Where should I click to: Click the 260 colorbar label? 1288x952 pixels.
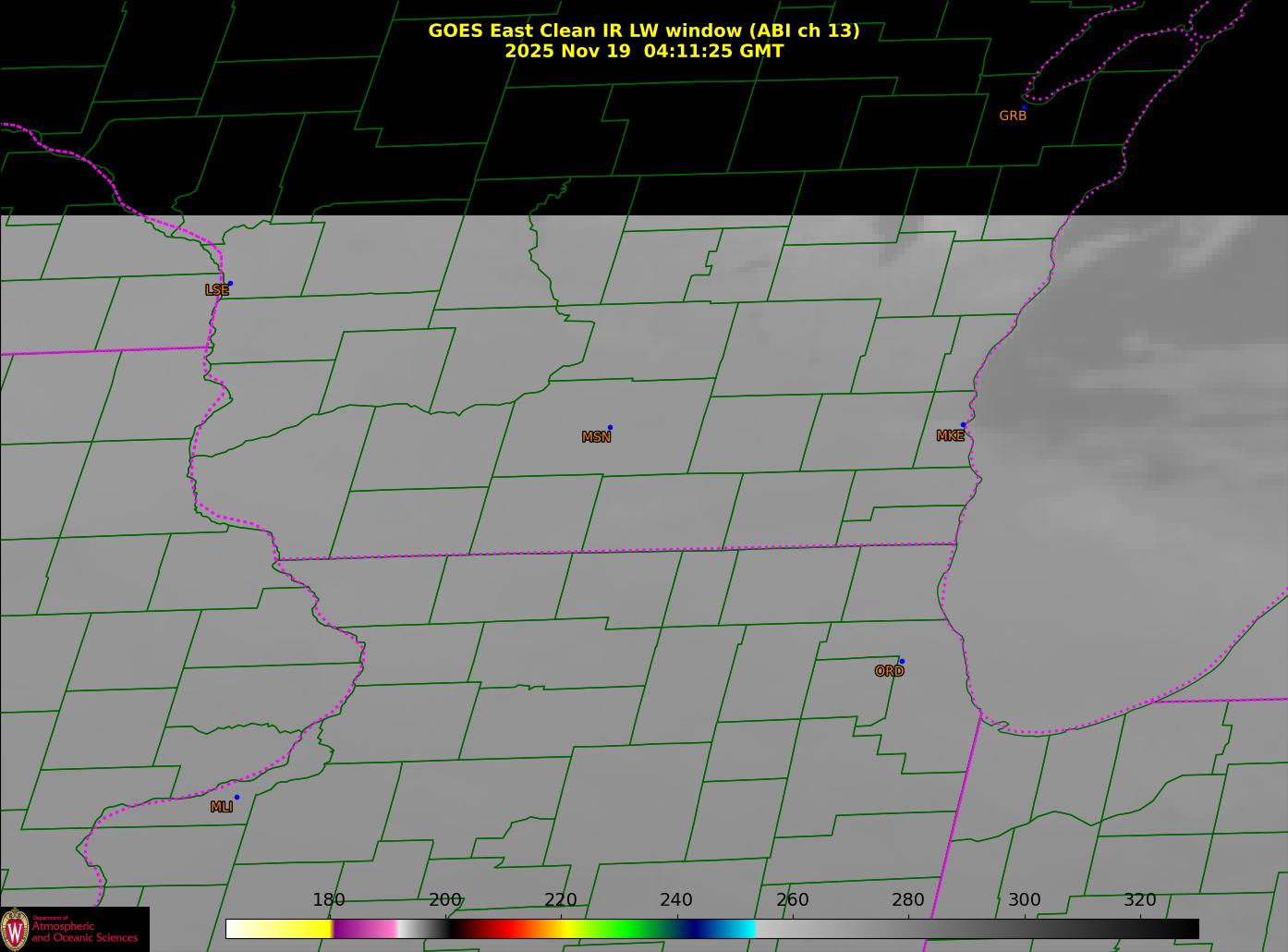pos(792,900)
